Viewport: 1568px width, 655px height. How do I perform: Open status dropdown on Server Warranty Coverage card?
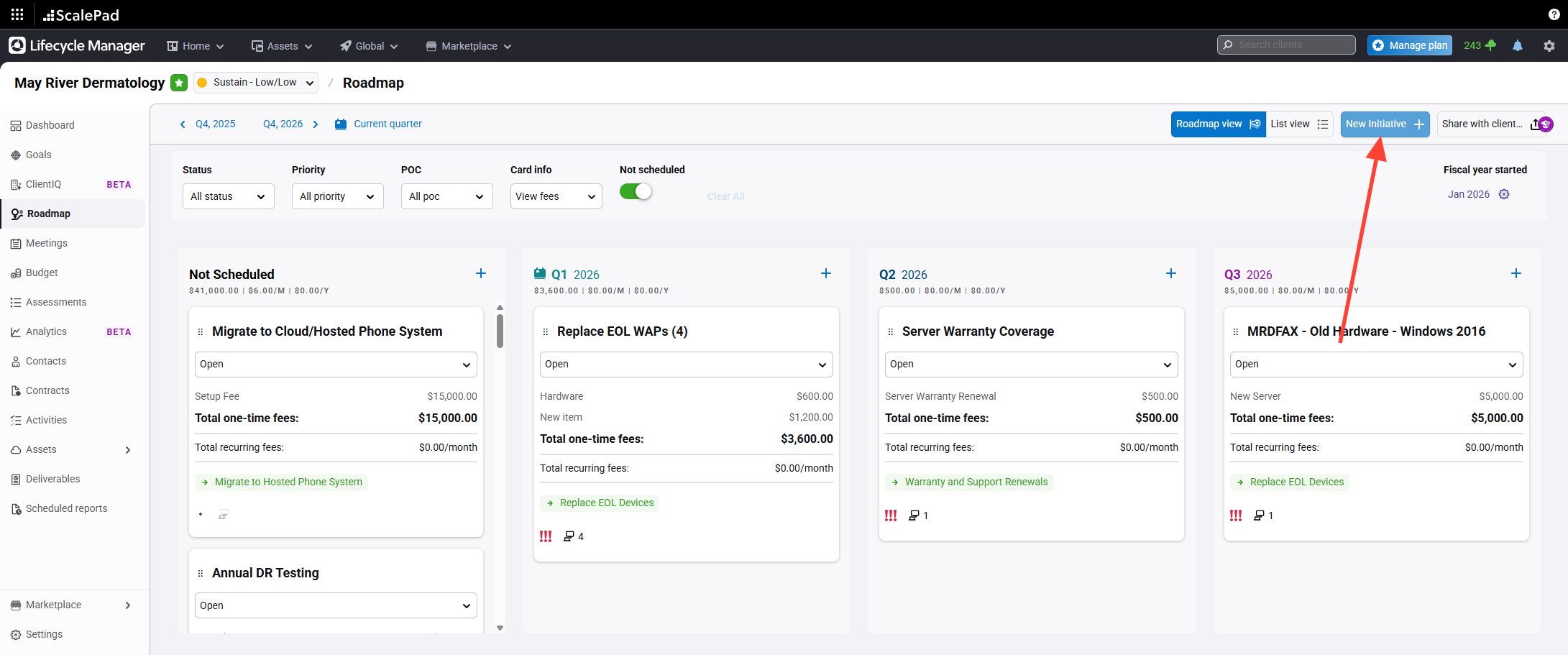click(1030, 365)
